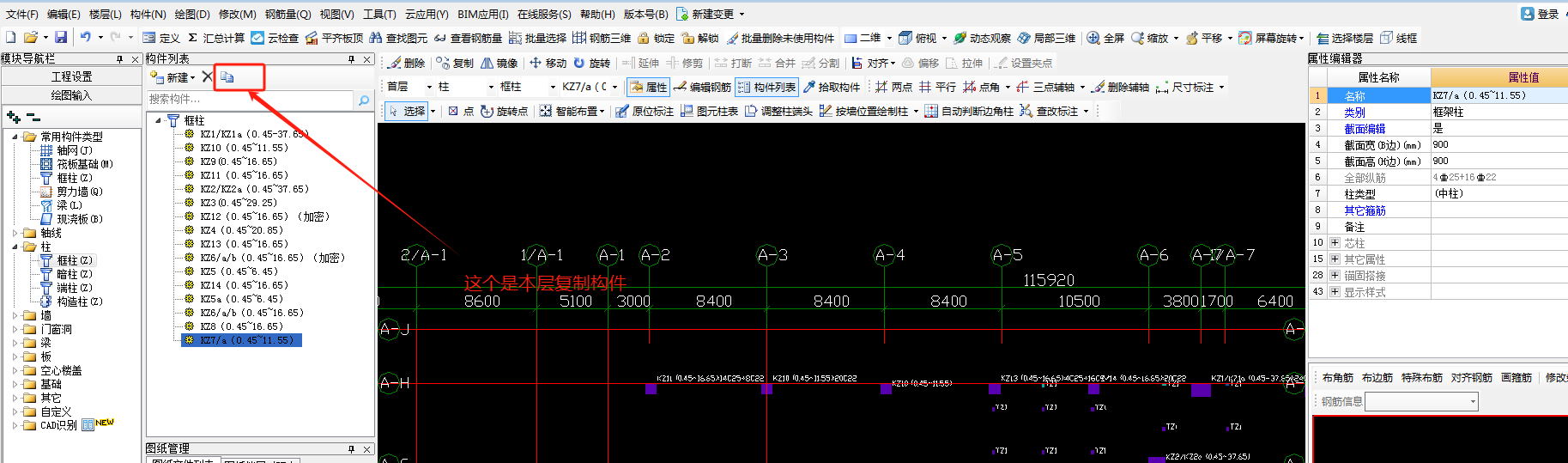Click the 移动 move tool
Viewport: 1568px width, 463px height.
tap(548, 63)
